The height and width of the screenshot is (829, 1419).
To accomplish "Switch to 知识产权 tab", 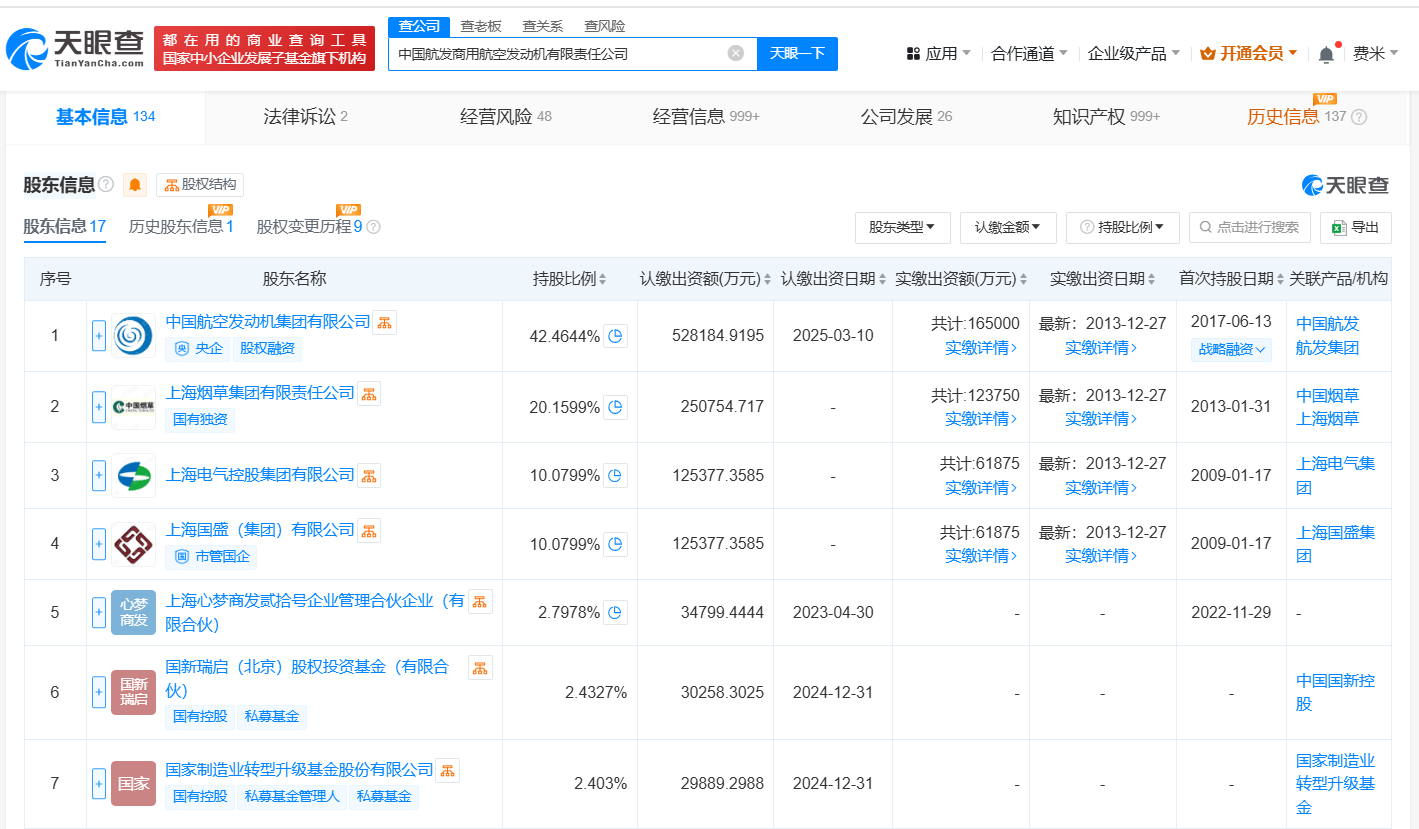I will click(1105, 117).
